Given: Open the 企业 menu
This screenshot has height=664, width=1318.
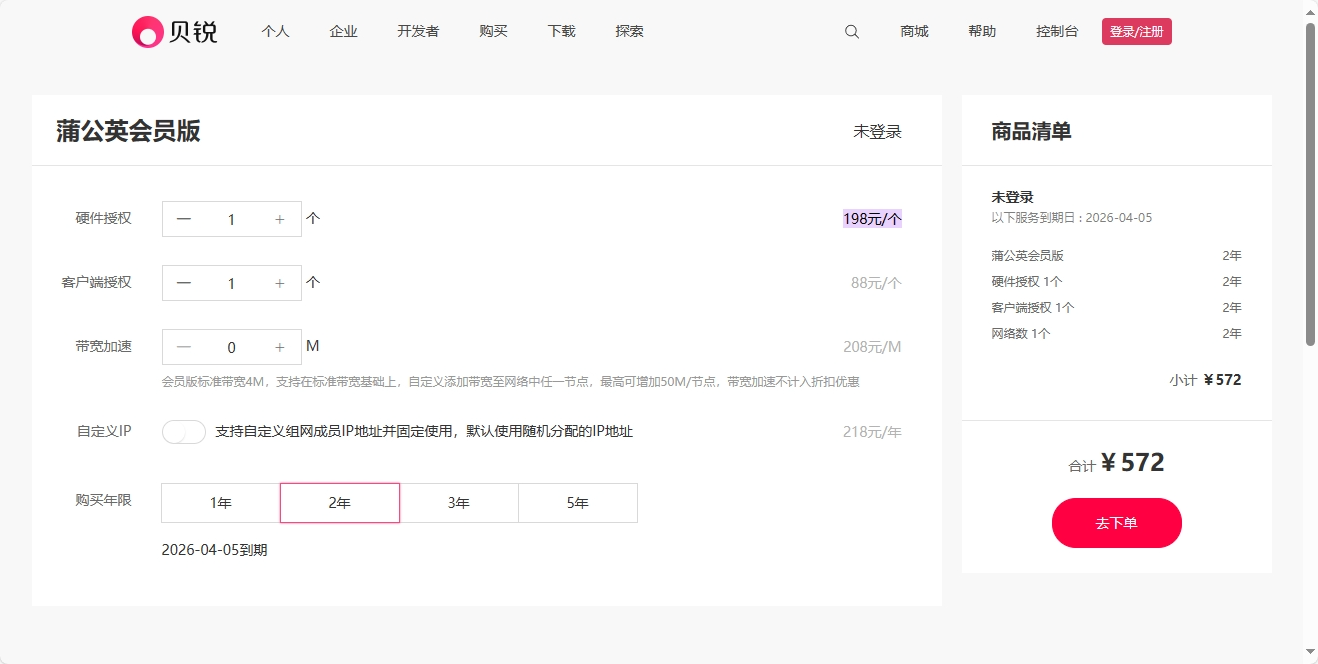Looking at the screenshot, I should [343, 32].
